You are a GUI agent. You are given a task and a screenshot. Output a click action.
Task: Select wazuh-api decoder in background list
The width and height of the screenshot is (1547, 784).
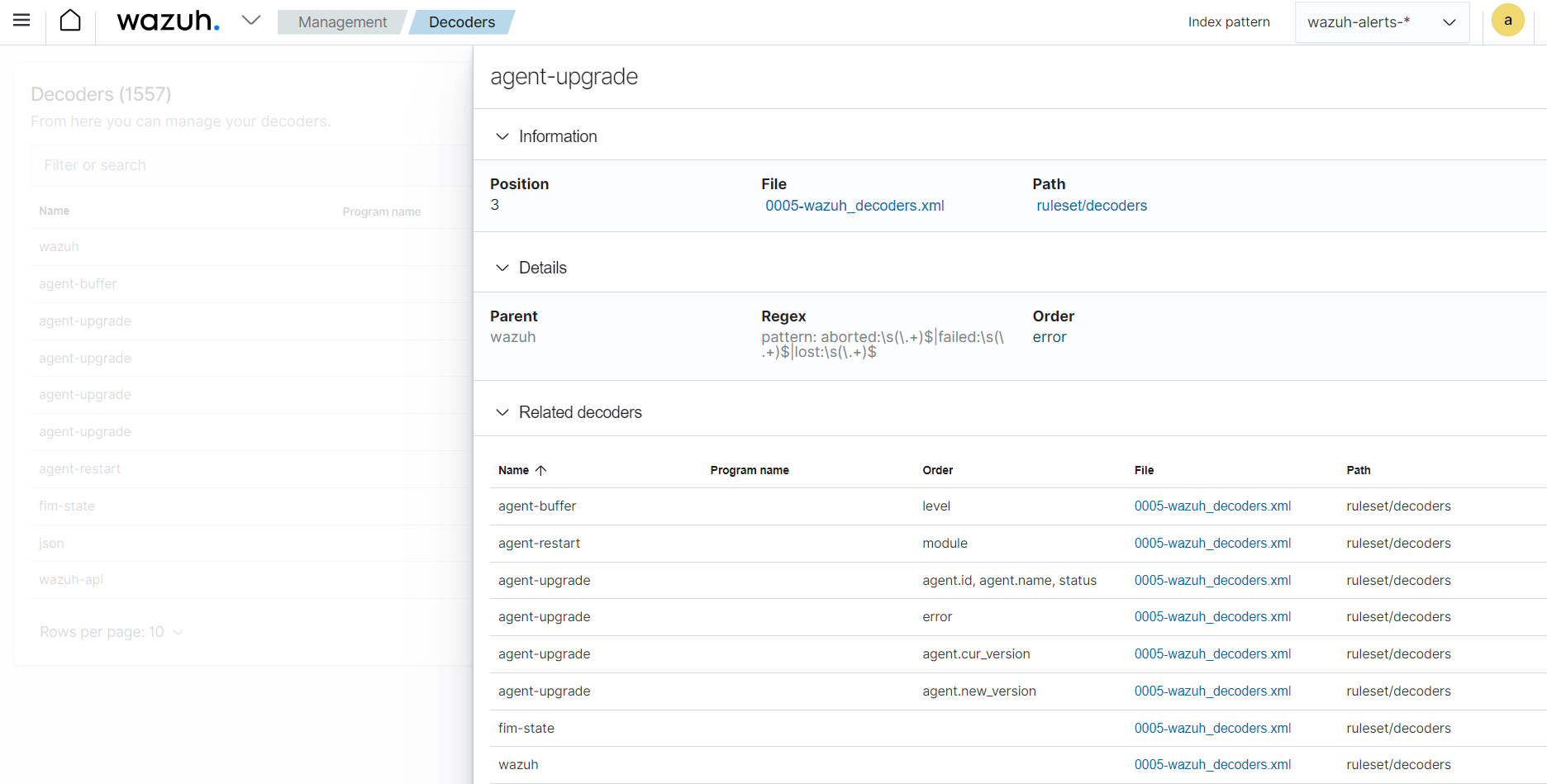click(71, 580)
